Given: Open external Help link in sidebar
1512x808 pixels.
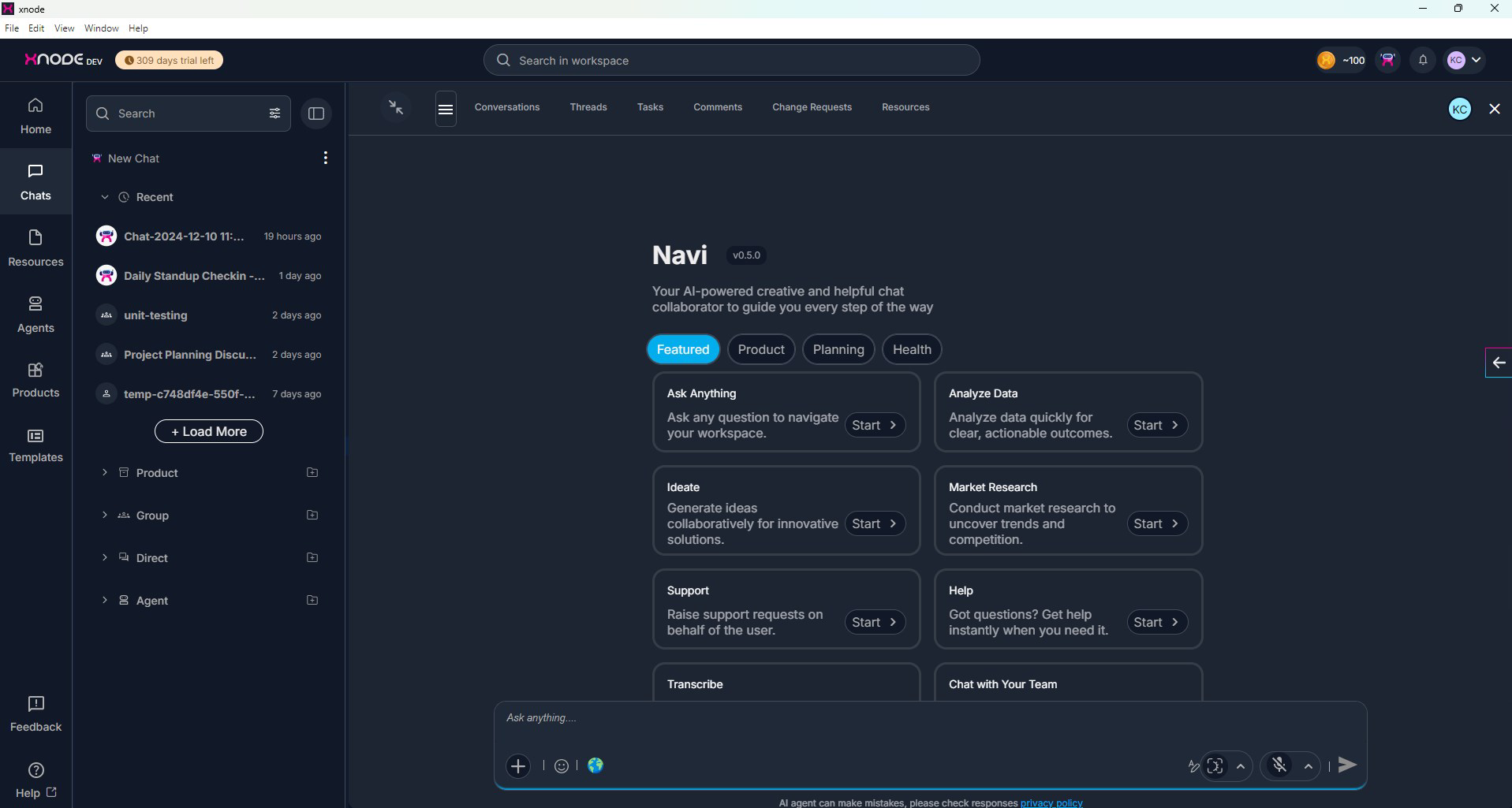Looking at the screenshot, I should [35, 780].
